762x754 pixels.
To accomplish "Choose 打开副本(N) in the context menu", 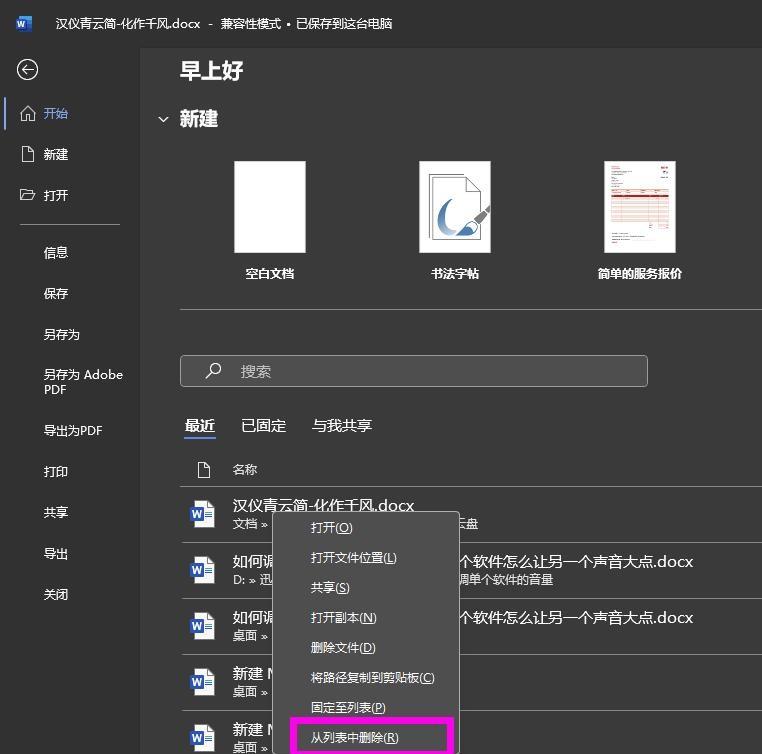I will click(x=366, y=617).
